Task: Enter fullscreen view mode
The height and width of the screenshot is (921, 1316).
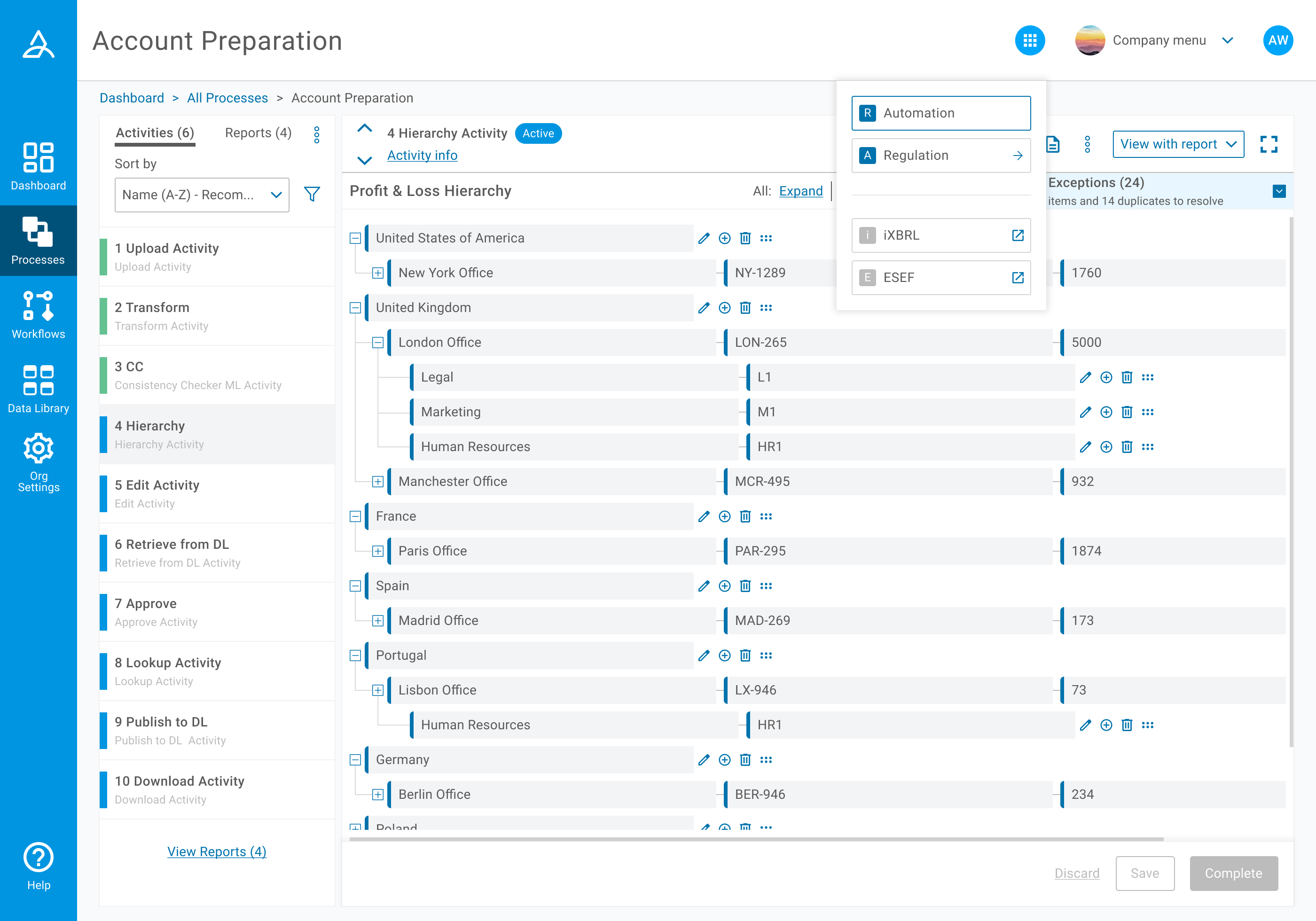Action: 1269,144
